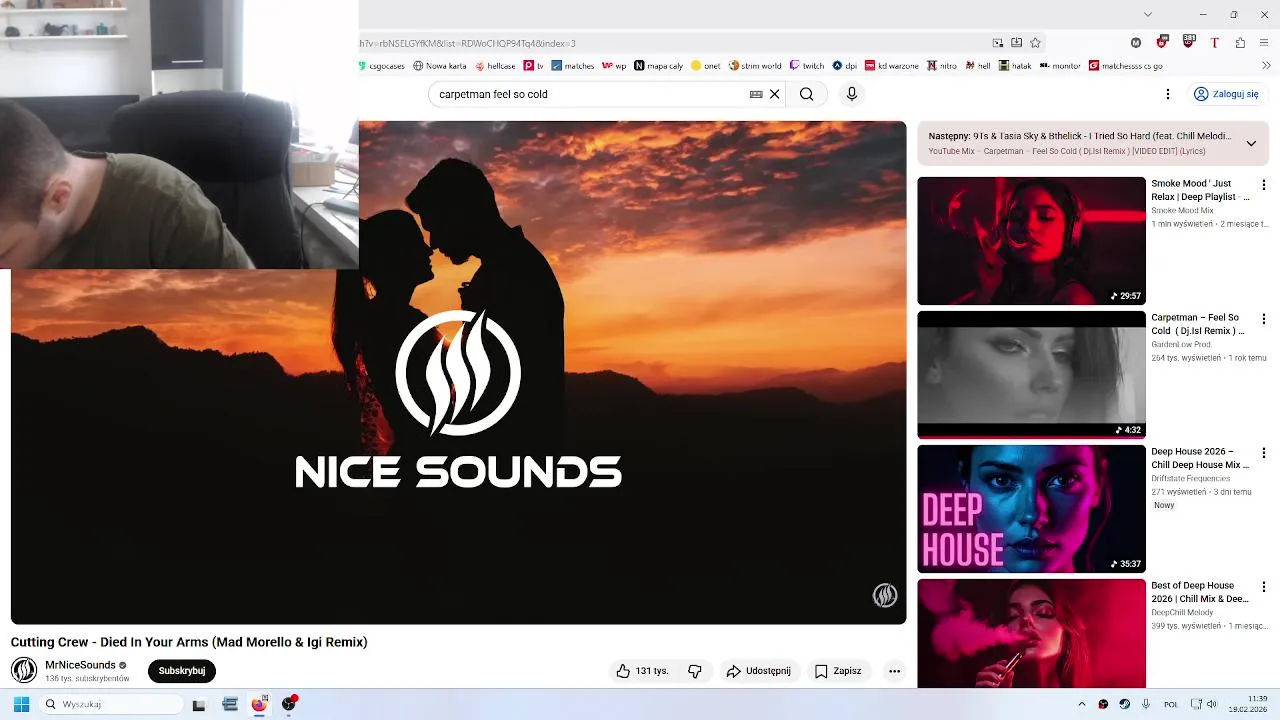Open the taskbar volume speaker icon
This screenshot has width=1280, height=720.
click(1212, 704)
